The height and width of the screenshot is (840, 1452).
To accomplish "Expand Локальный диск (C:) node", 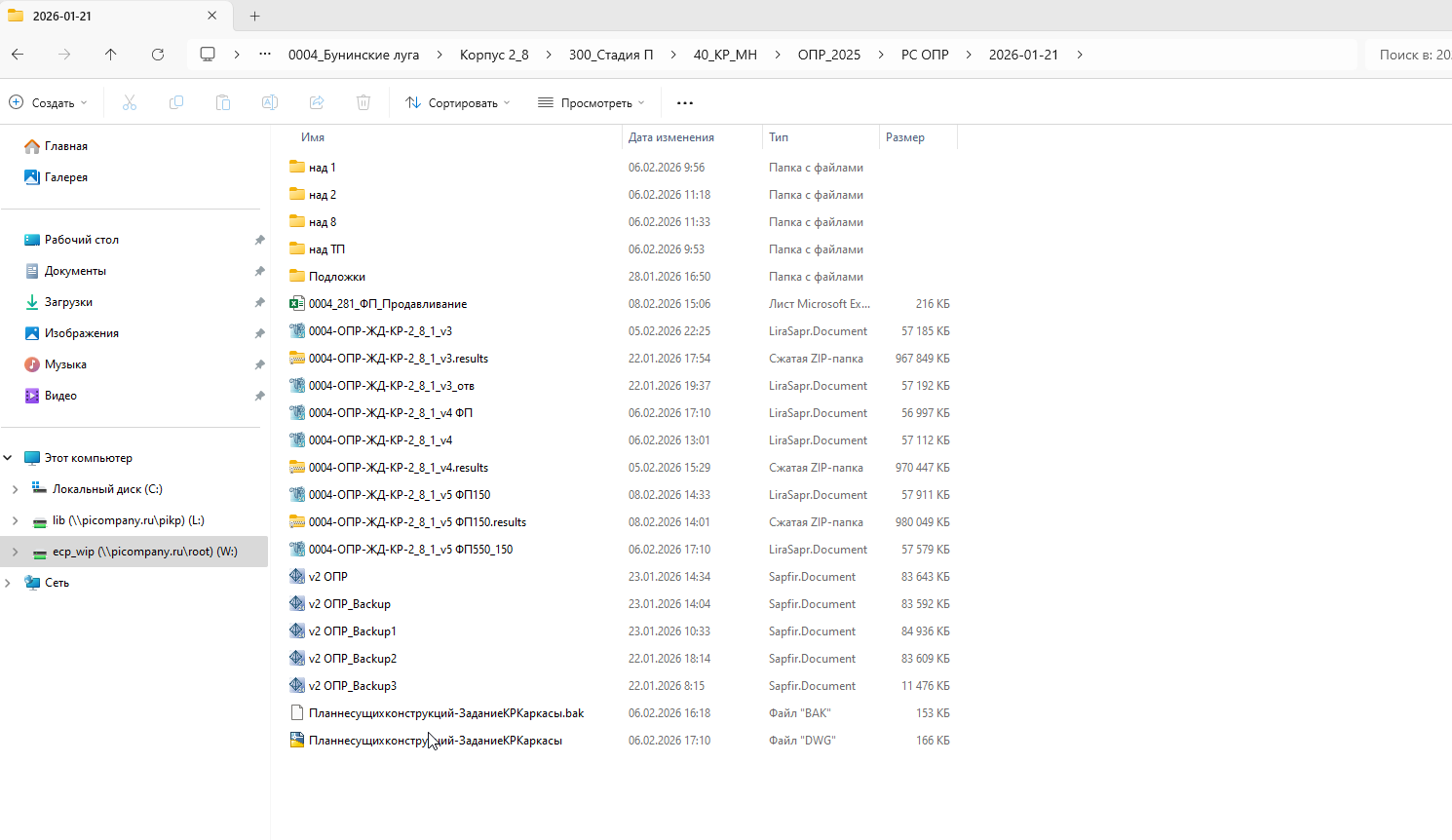I will point(15,489).
